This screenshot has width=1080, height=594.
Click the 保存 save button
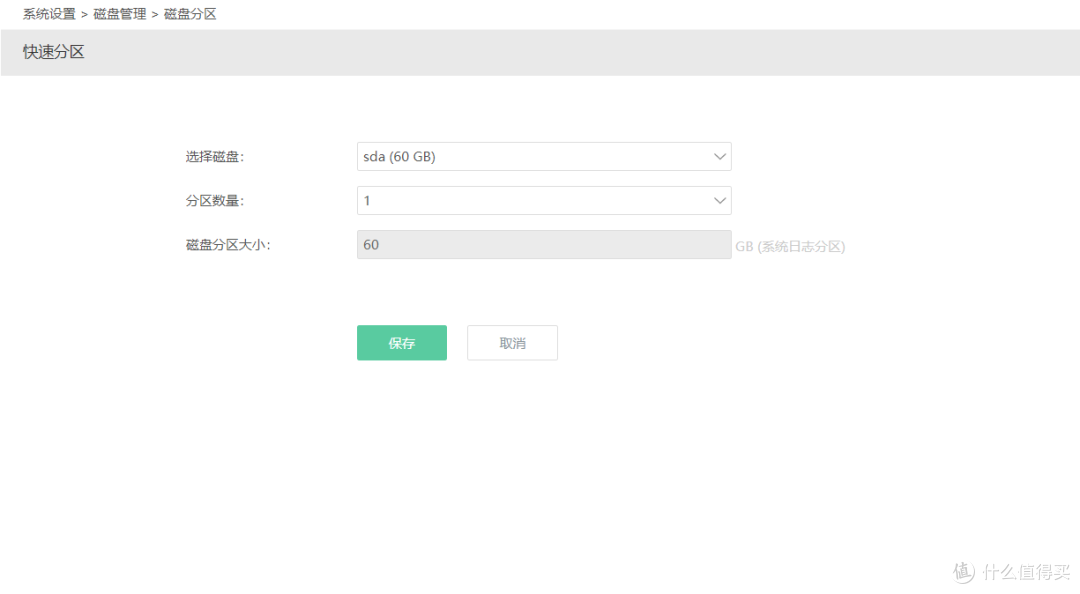pyautogui.click(x=401, y=342)
